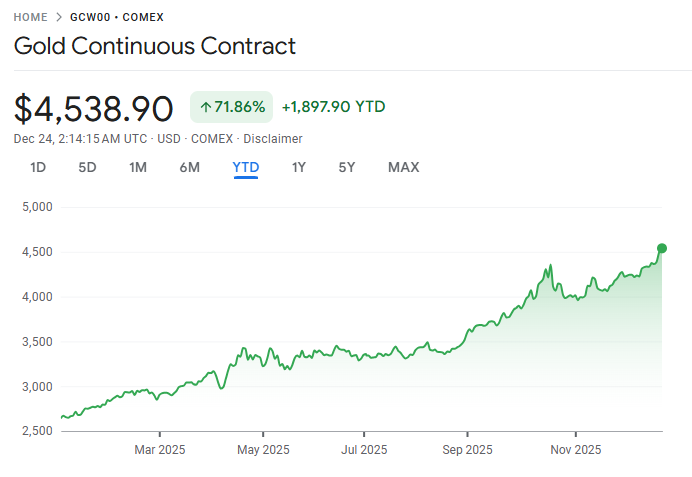Click the green end-point dot on chart
The height and width of the screenshot is (477, 692).
661,248
